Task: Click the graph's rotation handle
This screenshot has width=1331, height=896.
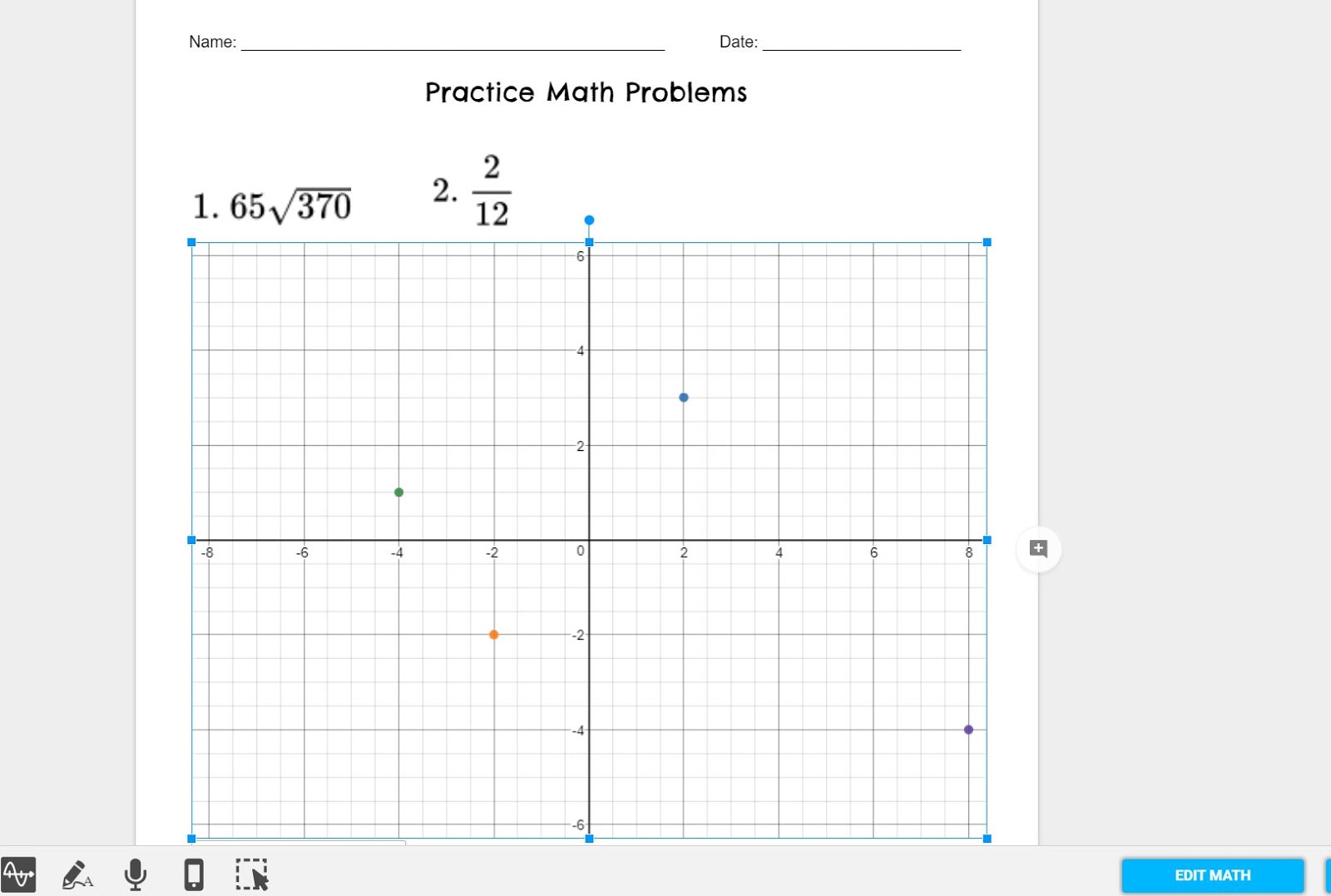Action: coord(589,220)
